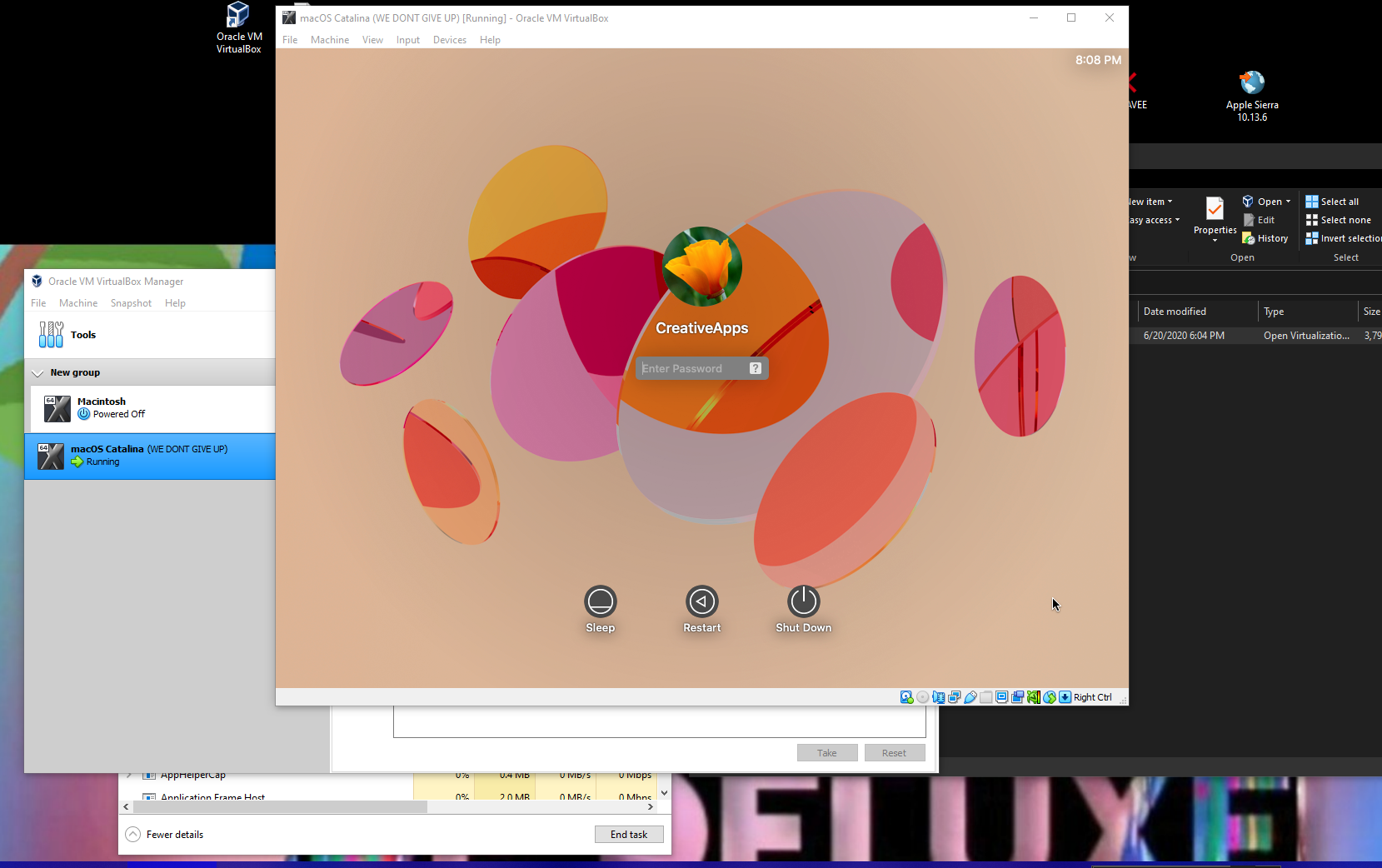Image resolution: width=1382 pixels, height=868 pixels.
Task: Click the mouse integration status icon
Action: point(1050,697)
